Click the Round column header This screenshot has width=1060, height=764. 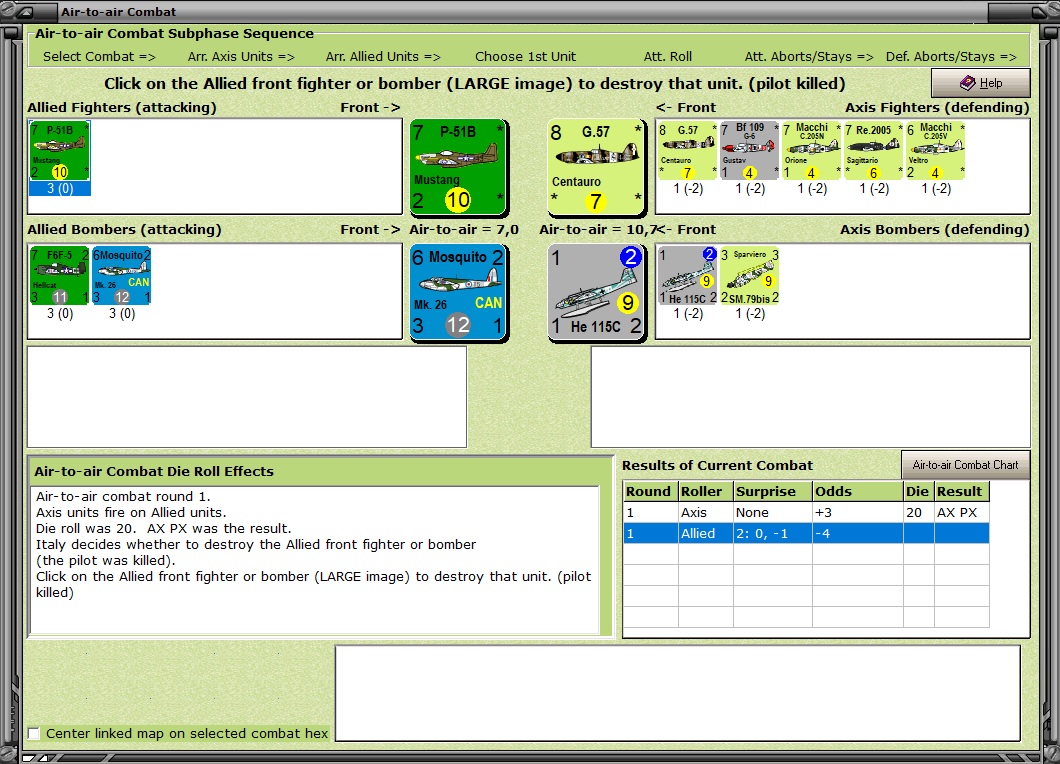coord(651,492)
